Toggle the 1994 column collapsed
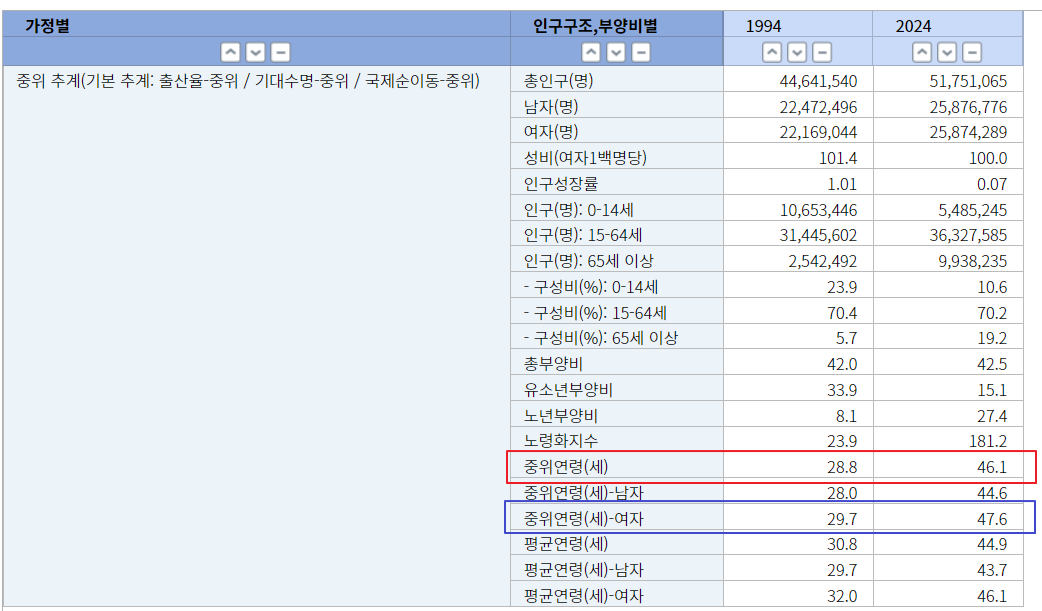This screenshot has height=611, width=1042. pos(820,51)
